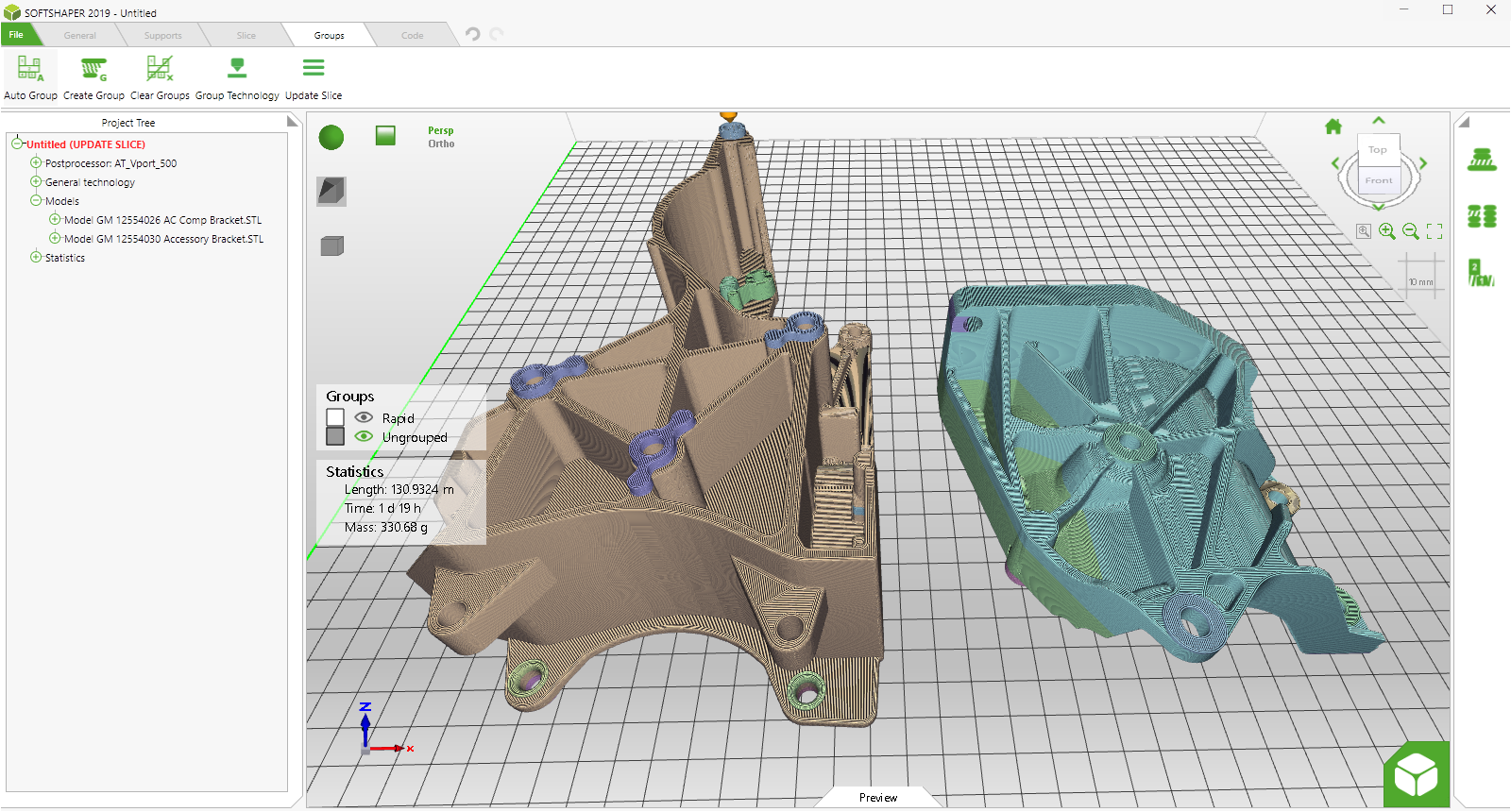
Task: Fit the view with the dashed-frame icon
Action: (1435, 231)
